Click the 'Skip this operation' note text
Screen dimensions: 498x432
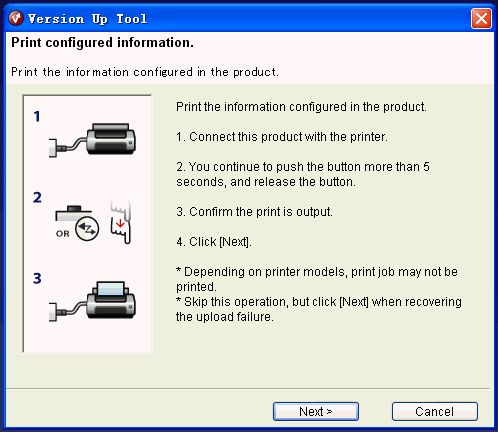click(319, 309)
